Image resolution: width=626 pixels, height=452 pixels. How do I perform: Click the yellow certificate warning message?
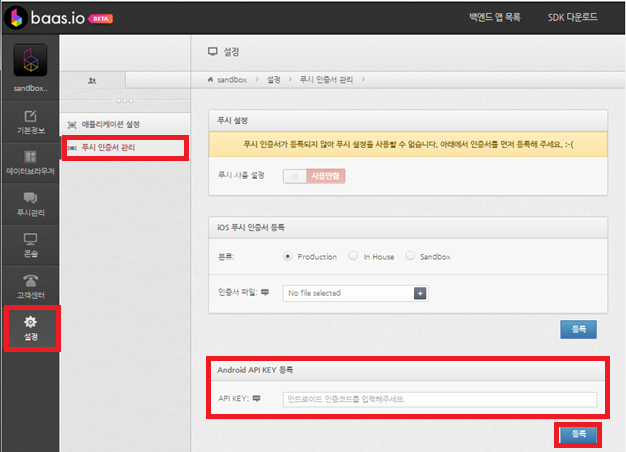pyautogui.click(x=408, y=144)
